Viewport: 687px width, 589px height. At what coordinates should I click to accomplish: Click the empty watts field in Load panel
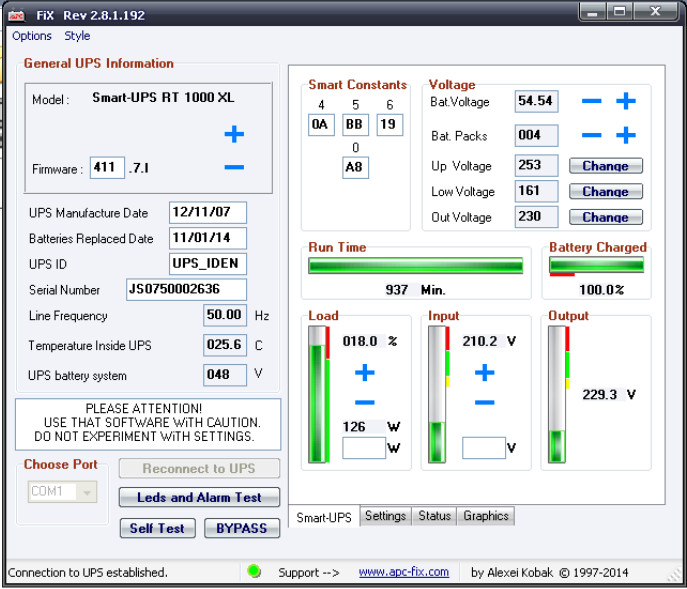[x=364, y=448]
